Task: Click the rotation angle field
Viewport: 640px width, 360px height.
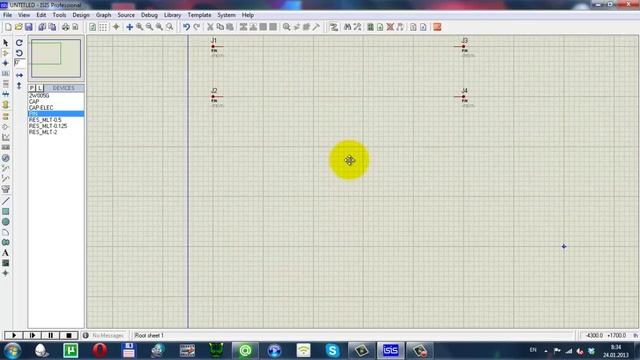Action: tap(19, 63)
